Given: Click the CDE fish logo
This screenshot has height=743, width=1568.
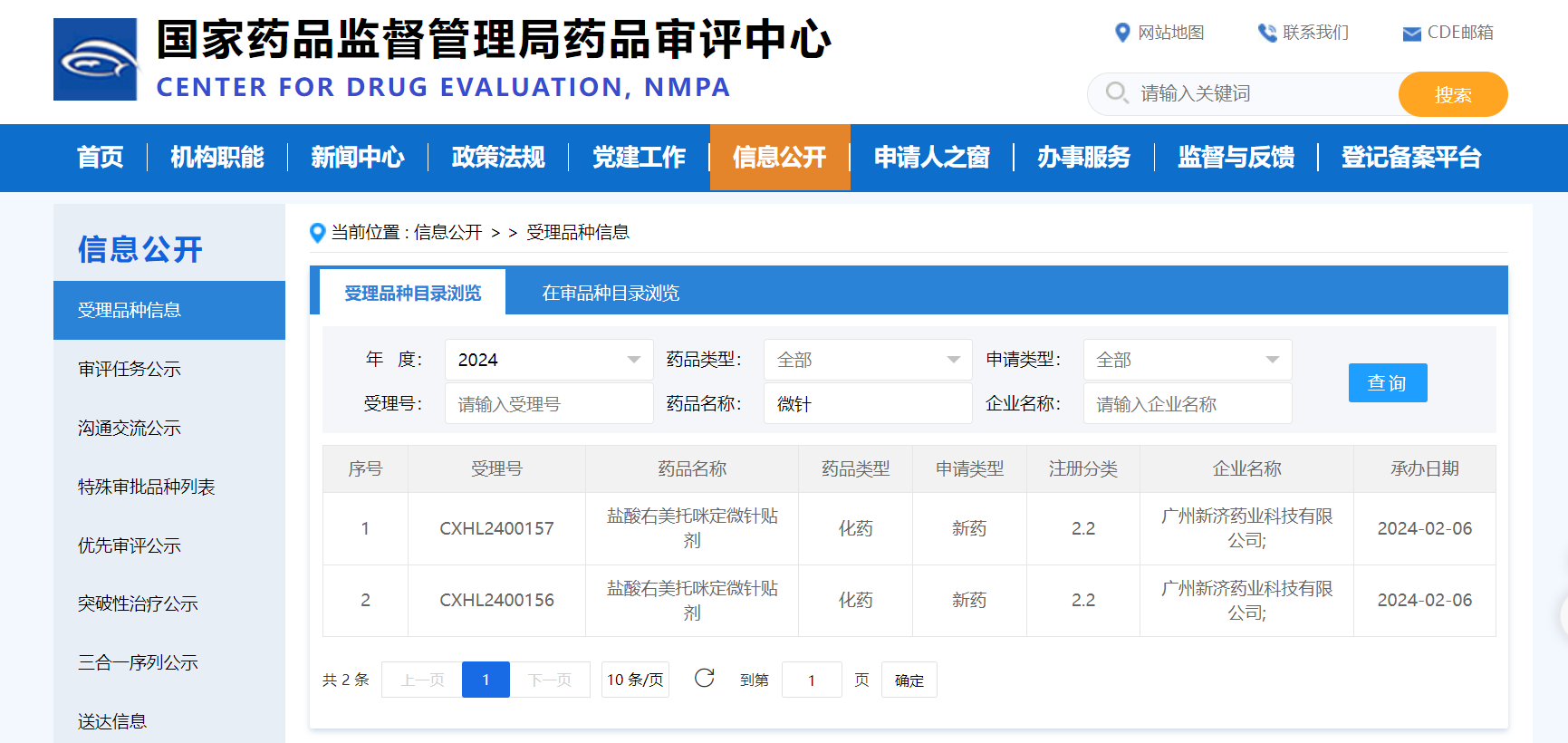Looking at the screenshot, I should click(95, 59).
